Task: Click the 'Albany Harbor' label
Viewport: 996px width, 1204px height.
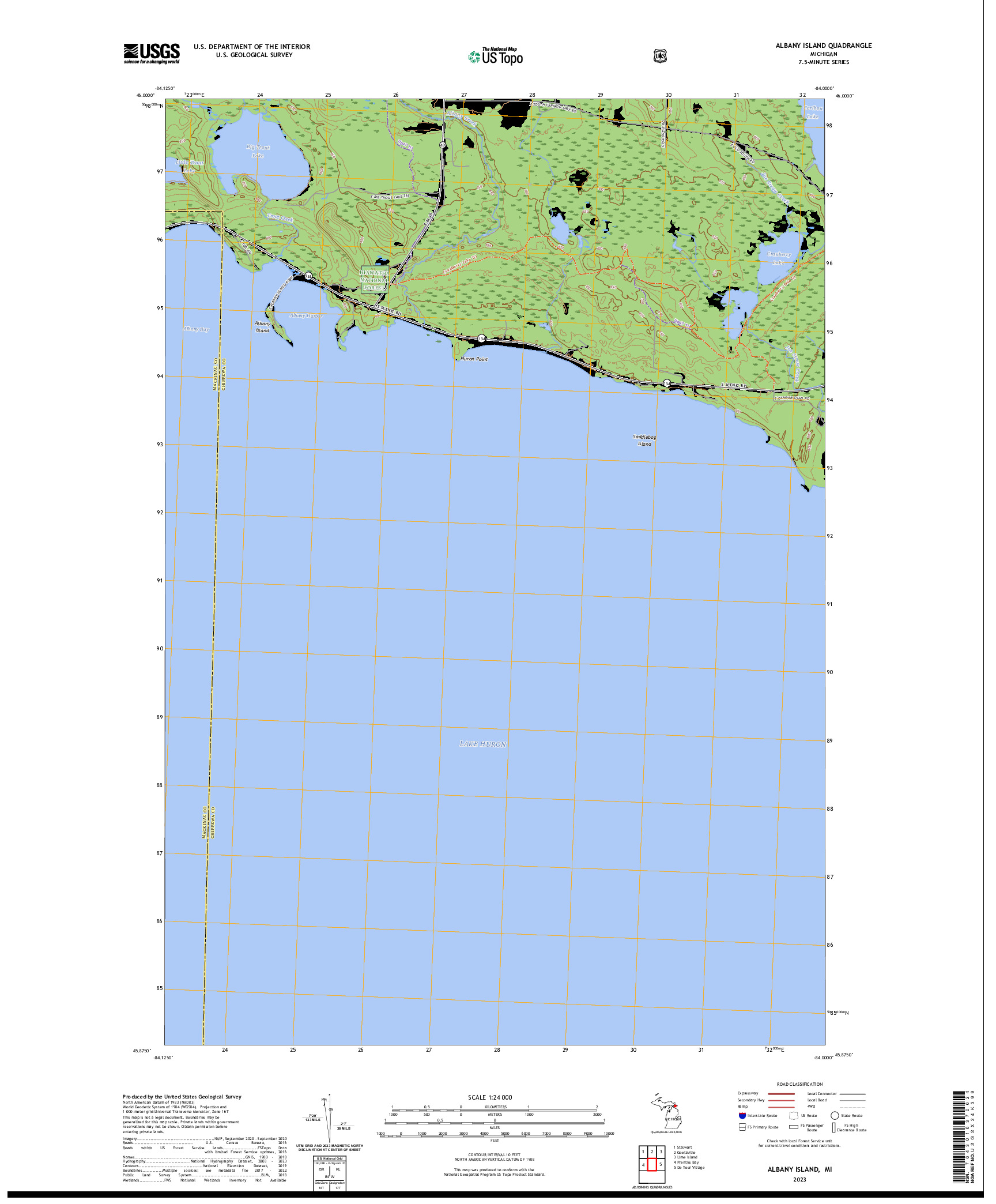Action: point(306,315)
